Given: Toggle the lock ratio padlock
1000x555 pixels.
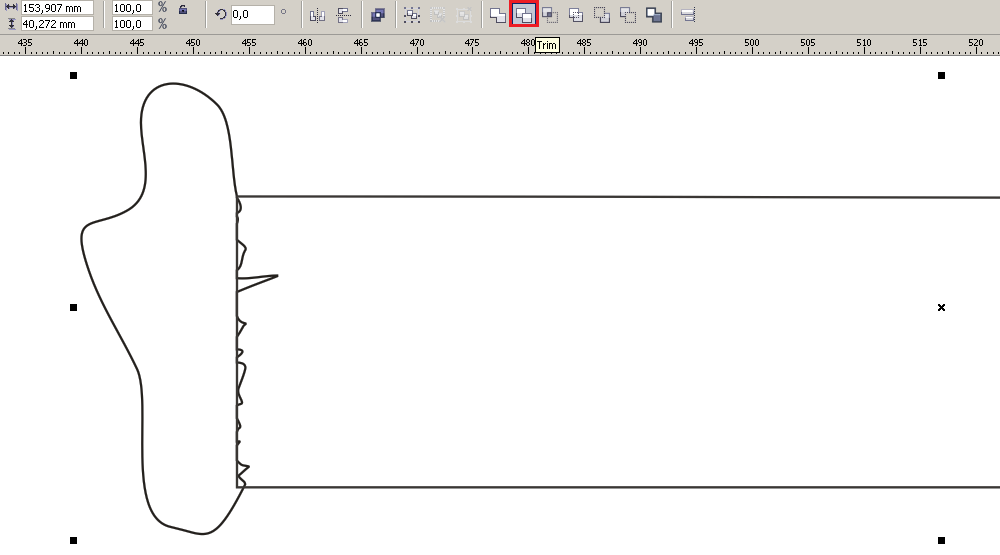Looking at the screenshot, I should coord(183,10).
